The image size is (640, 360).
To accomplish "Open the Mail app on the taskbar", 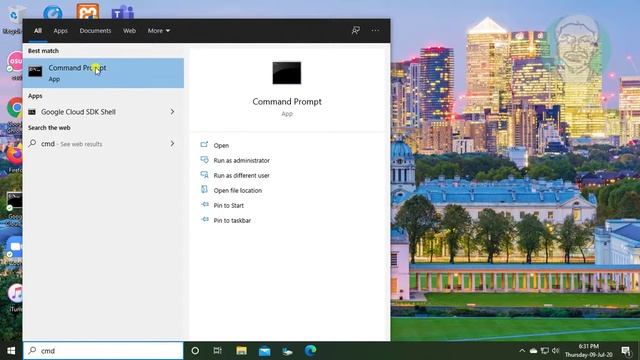I will tap(264, 351).
